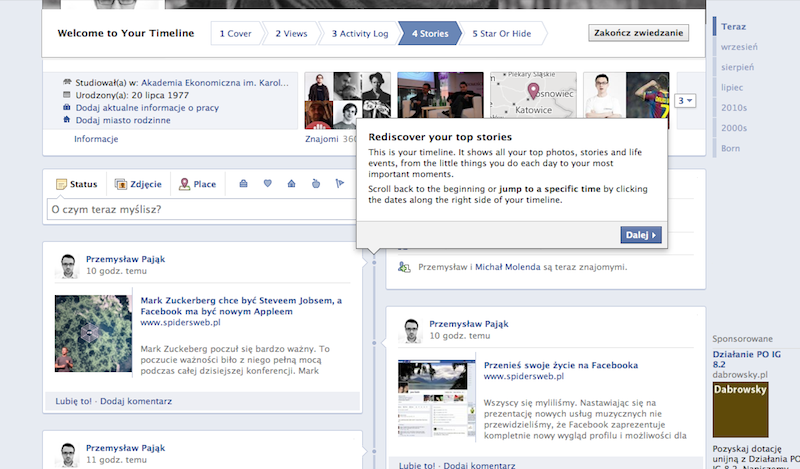Select step 4 Stories
Image resolution: width=800 pixels, height=469 pixels.
tap(430, 34)
